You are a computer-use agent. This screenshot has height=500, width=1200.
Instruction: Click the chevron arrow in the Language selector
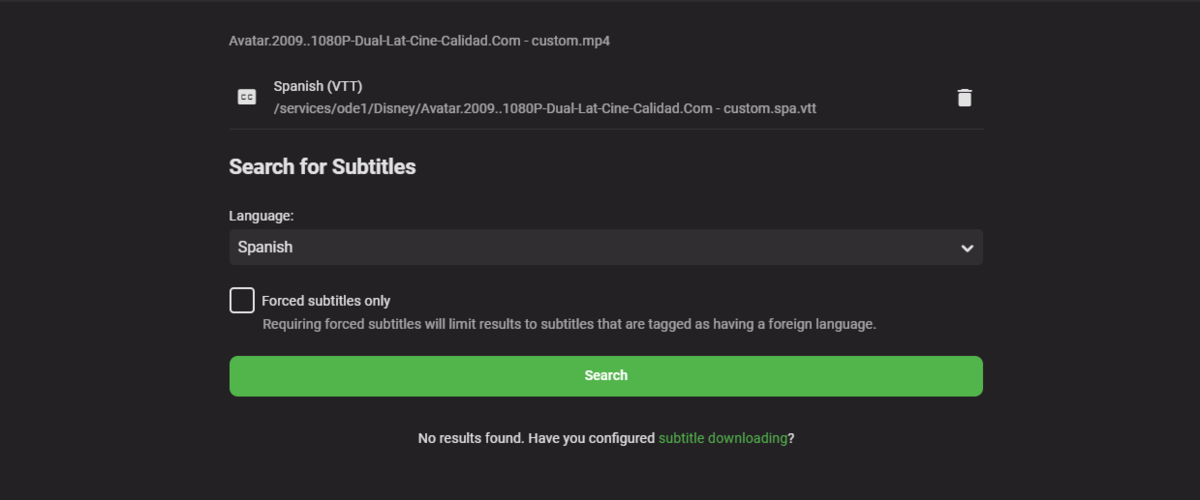[967, 248]
